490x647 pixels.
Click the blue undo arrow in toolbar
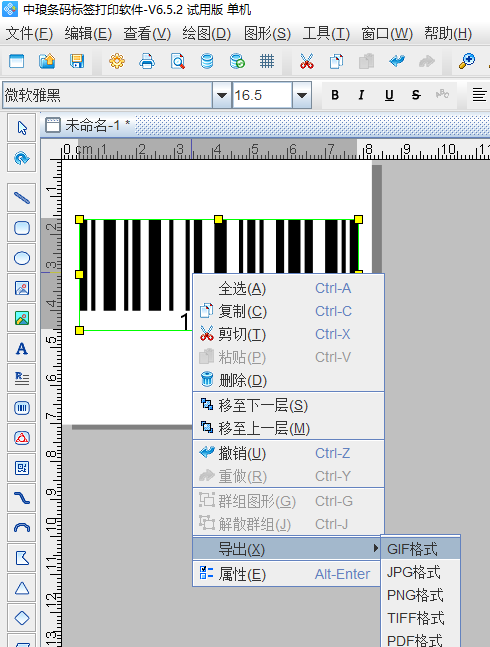click(397, 61)
